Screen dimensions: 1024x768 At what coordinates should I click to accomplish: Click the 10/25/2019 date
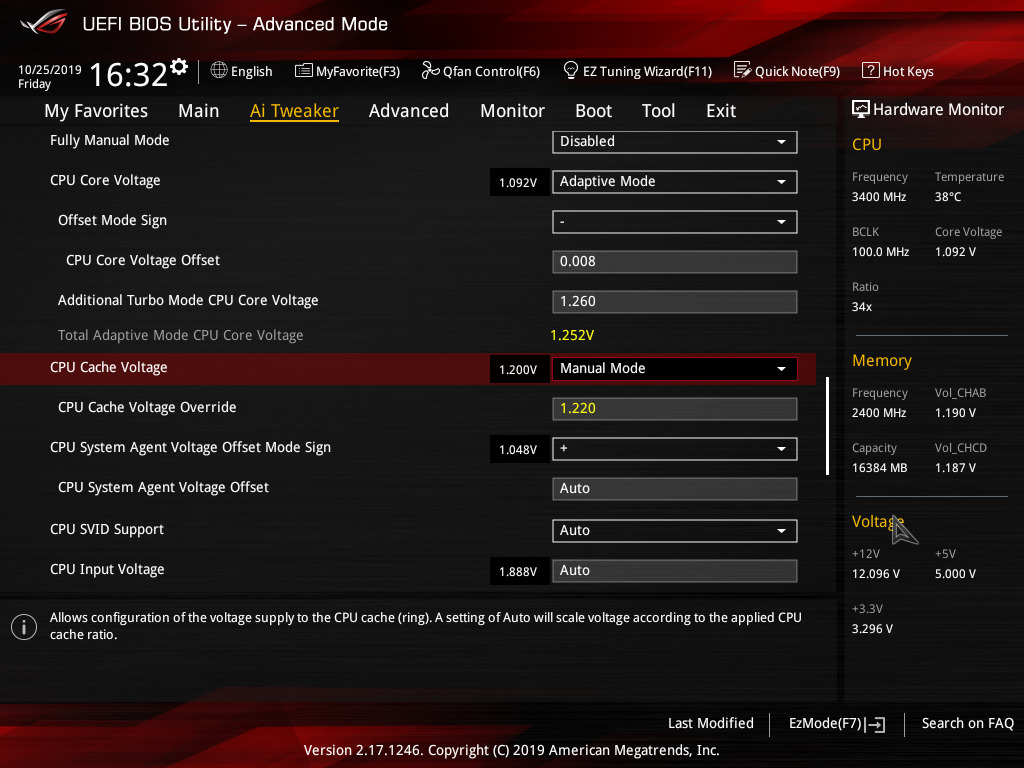click(x=50, y=69)
